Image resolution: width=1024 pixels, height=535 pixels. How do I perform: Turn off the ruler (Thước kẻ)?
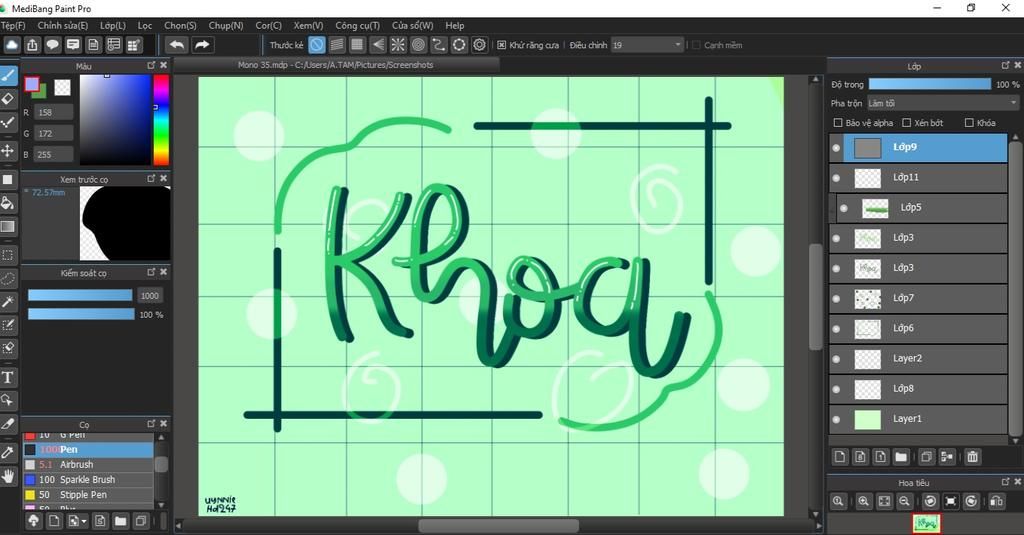317,45
